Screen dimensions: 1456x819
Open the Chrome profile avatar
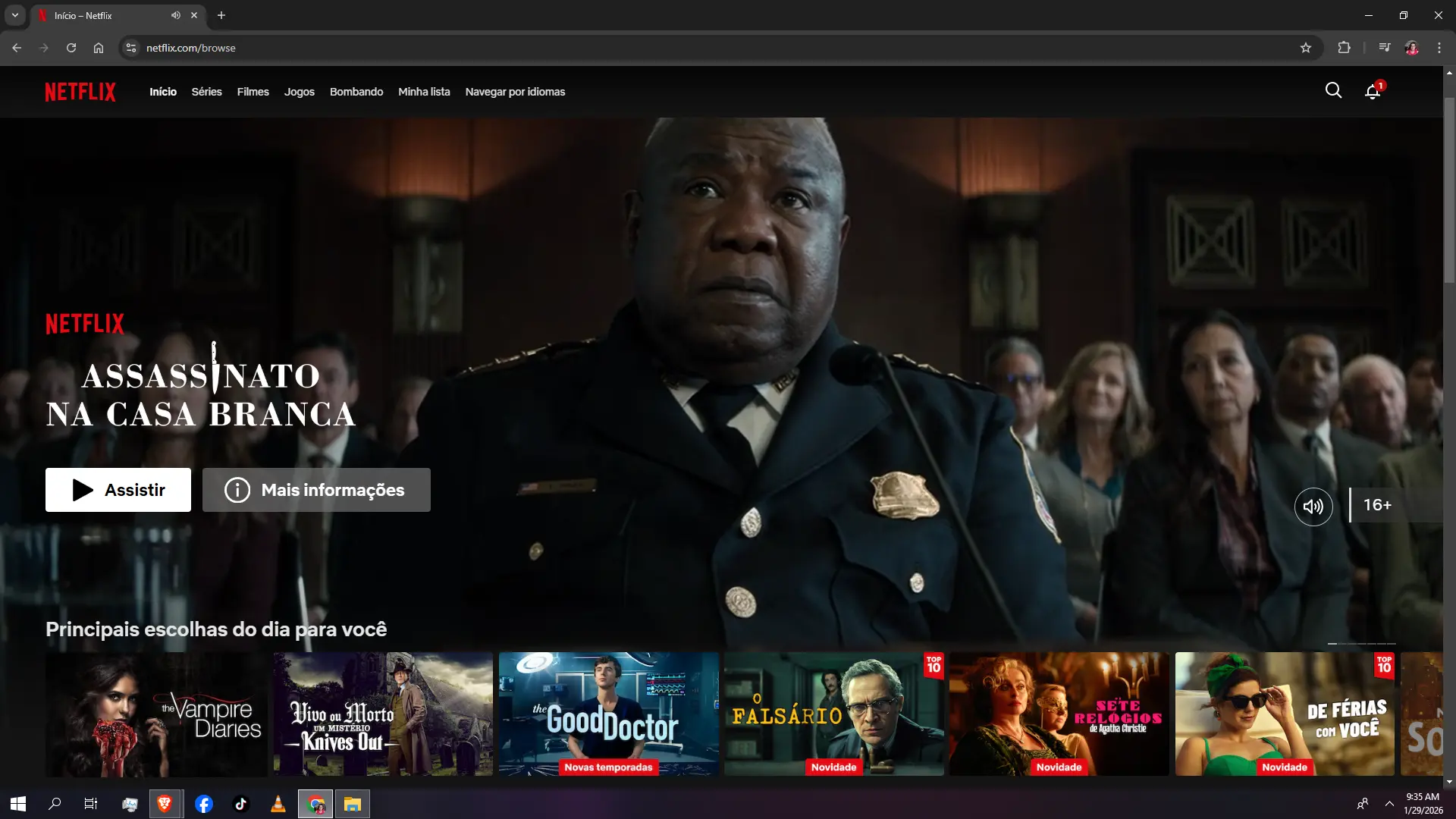tap(1411, 48)
